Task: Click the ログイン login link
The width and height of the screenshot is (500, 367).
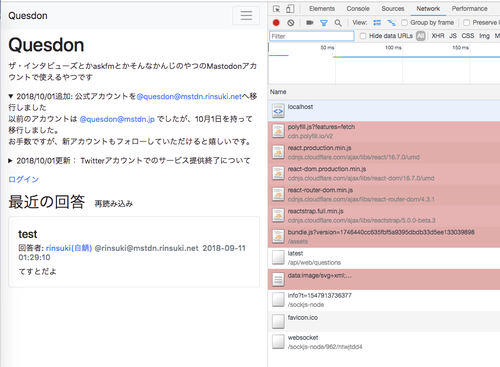Action: click(24, 179)
